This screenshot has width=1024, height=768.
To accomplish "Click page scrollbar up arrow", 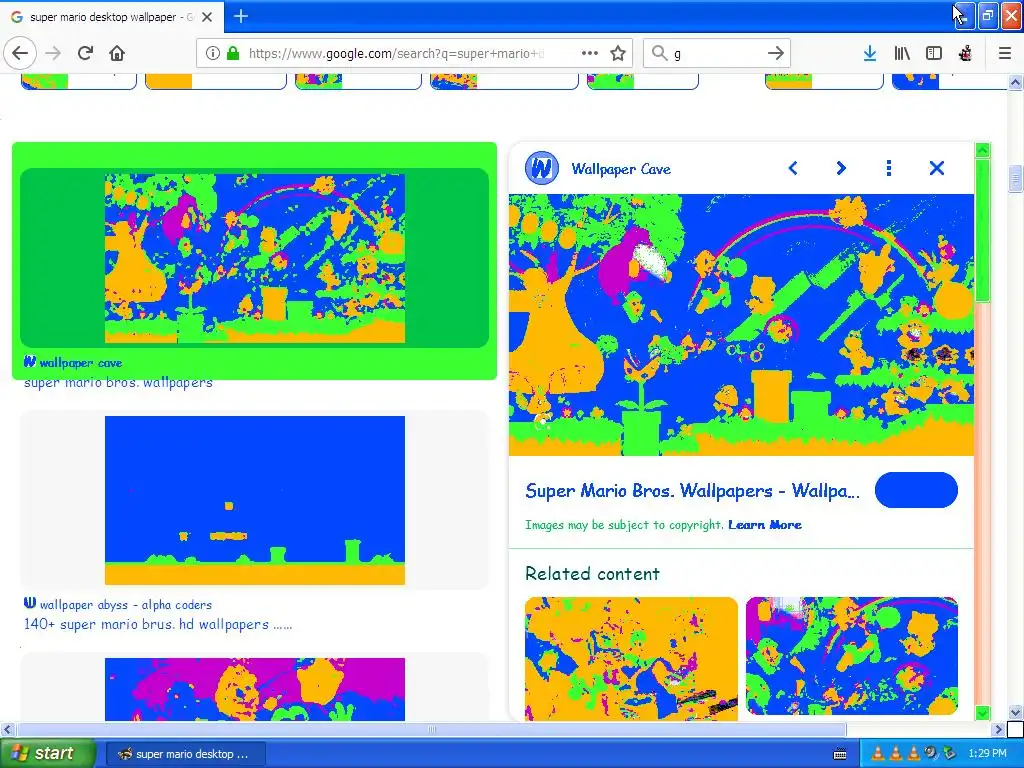I will click(x=1015, y=83).
